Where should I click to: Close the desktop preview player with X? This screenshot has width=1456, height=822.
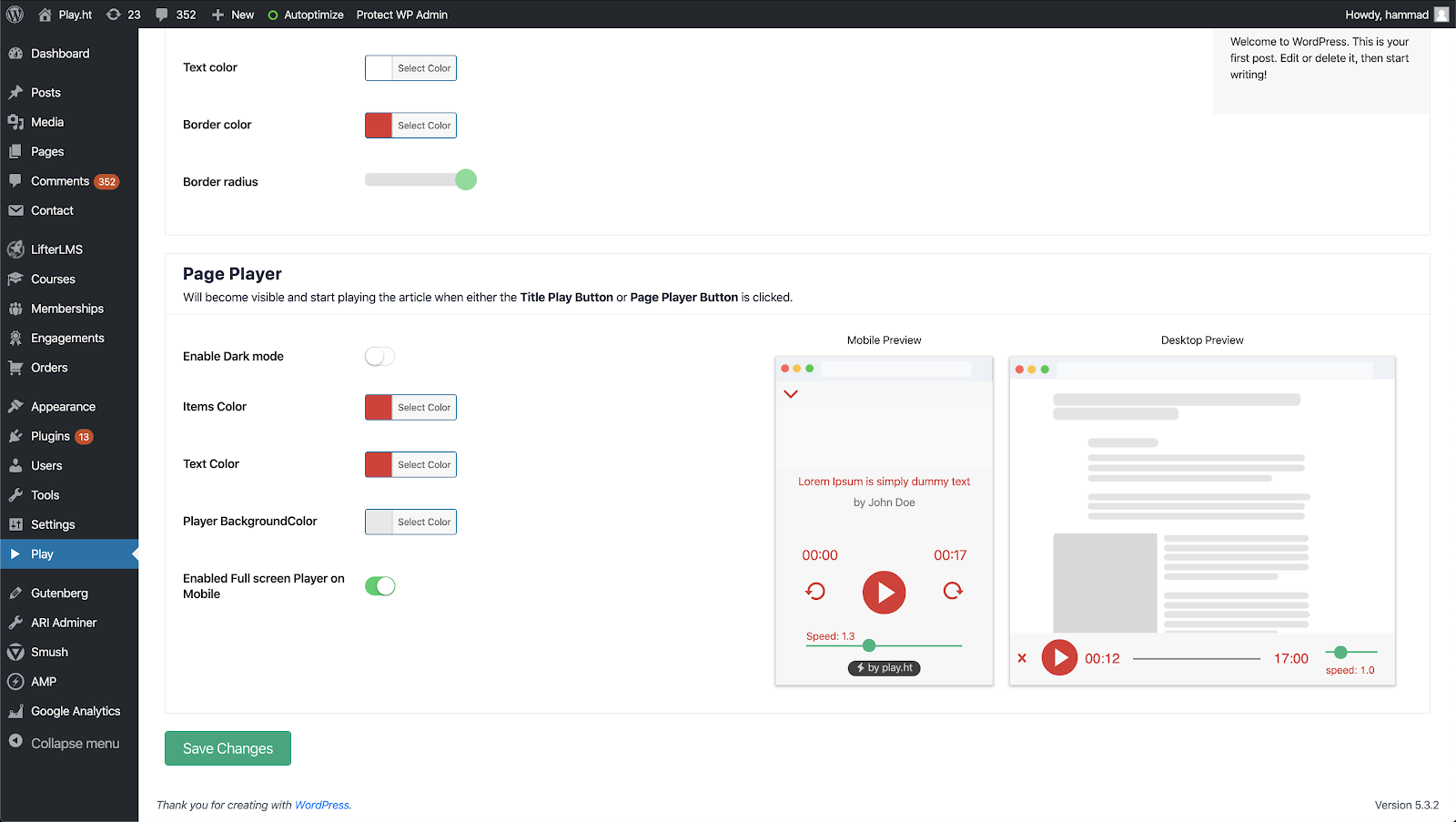(x=1022, y=657)
